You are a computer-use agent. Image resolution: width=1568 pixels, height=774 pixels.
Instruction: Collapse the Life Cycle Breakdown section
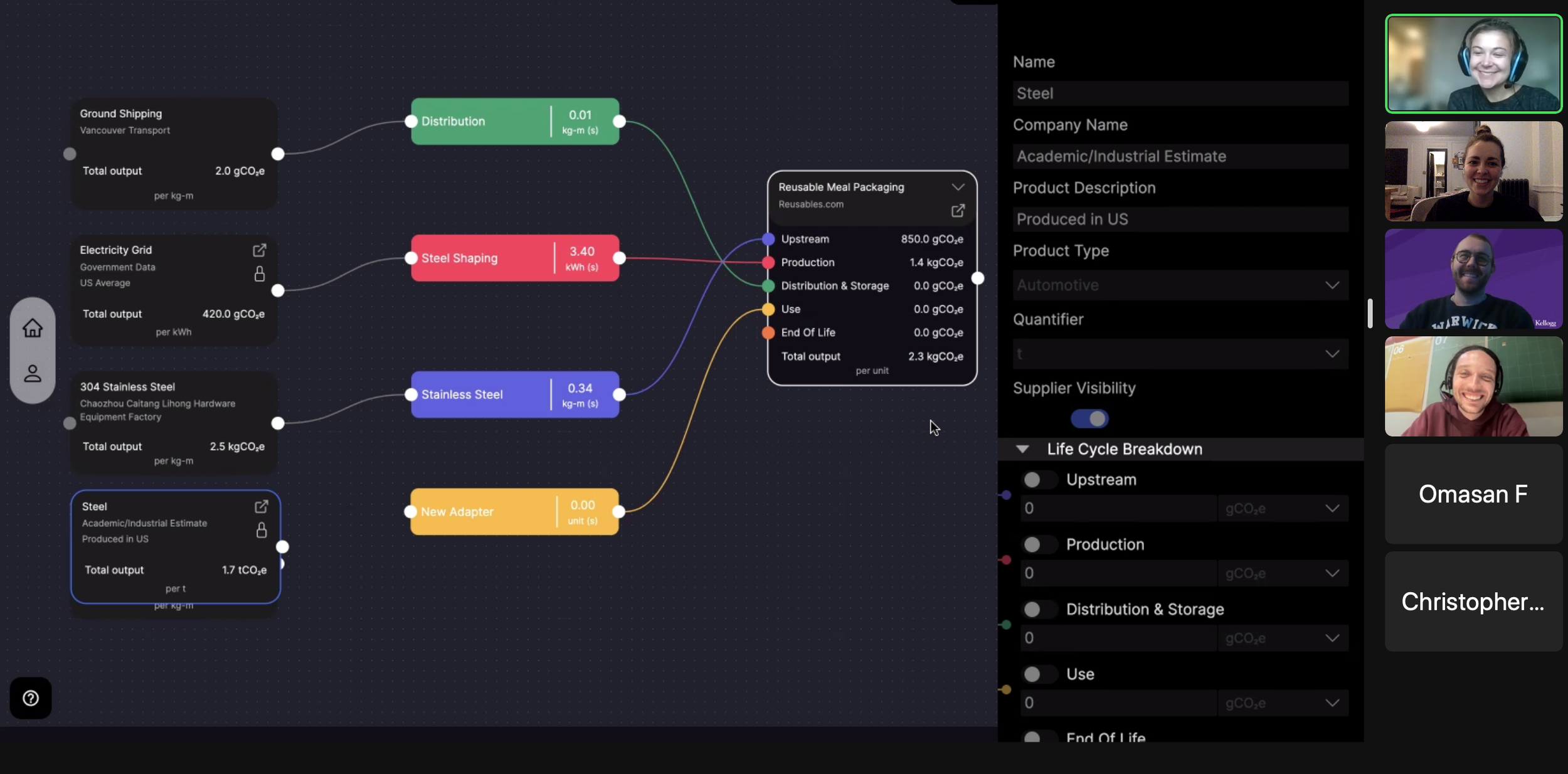coord(1022,449)
